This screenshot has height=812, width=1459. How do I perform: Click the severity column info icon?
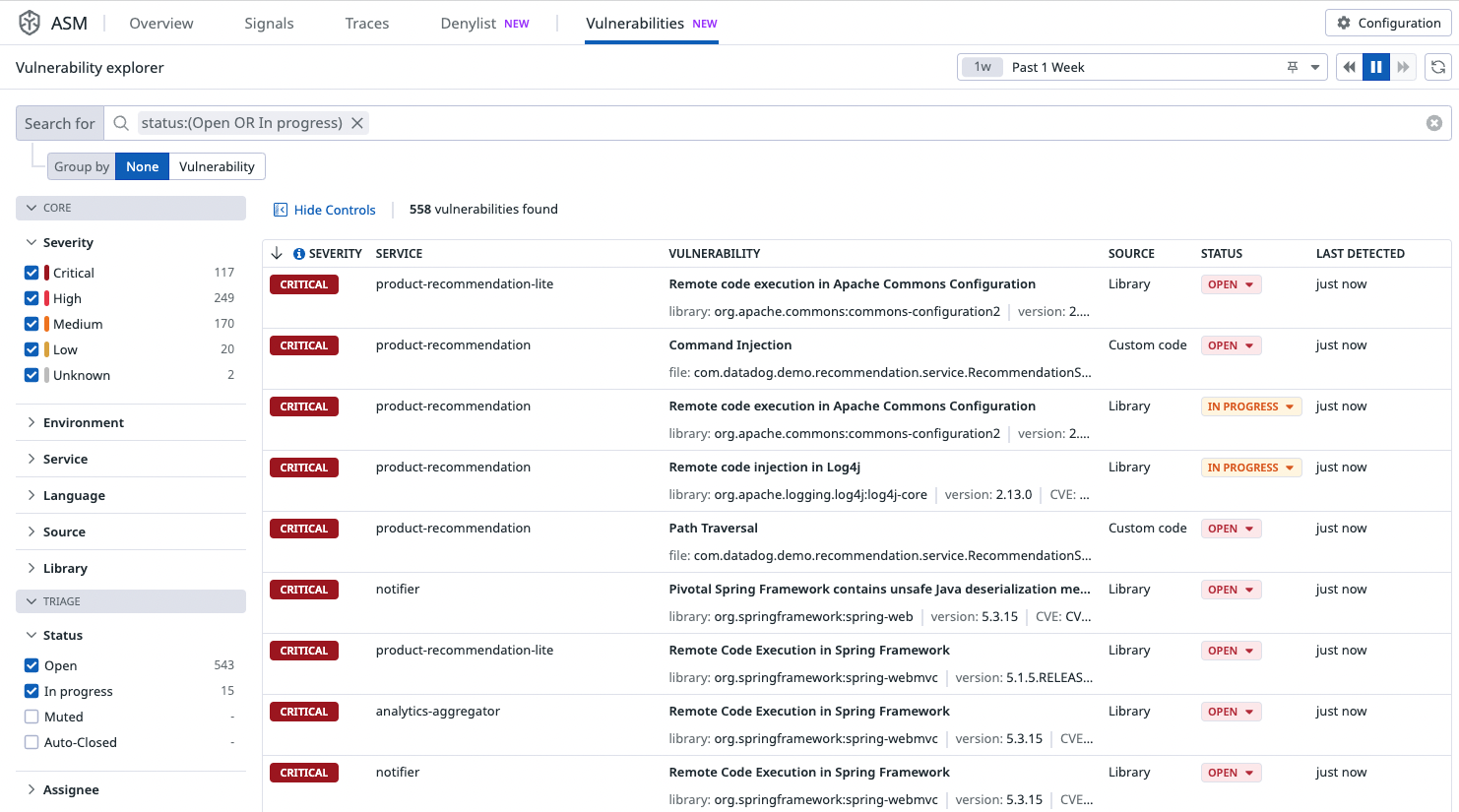(x=299, y=254)
